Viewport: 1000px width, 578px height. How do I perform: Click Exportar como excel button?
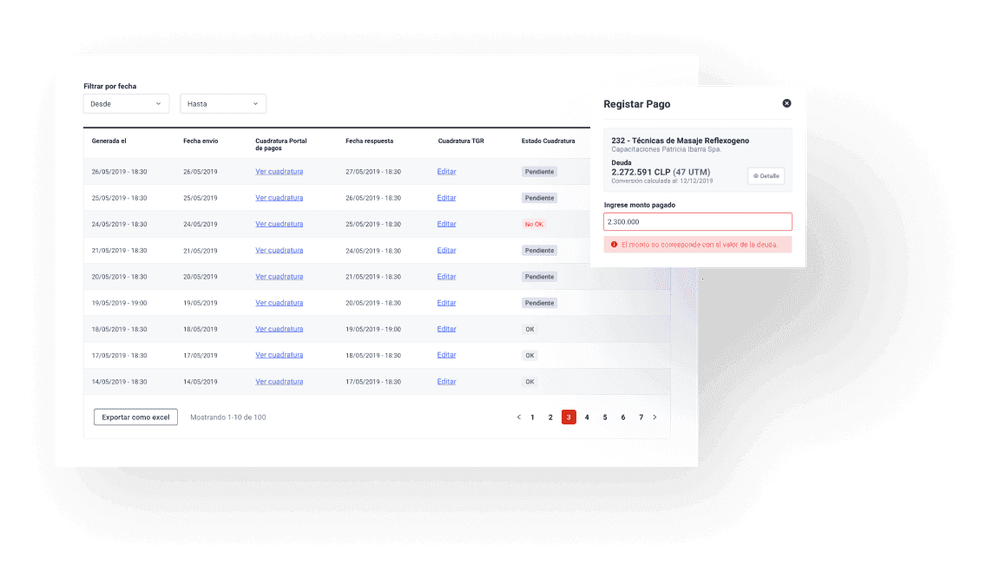pos(135,417)
